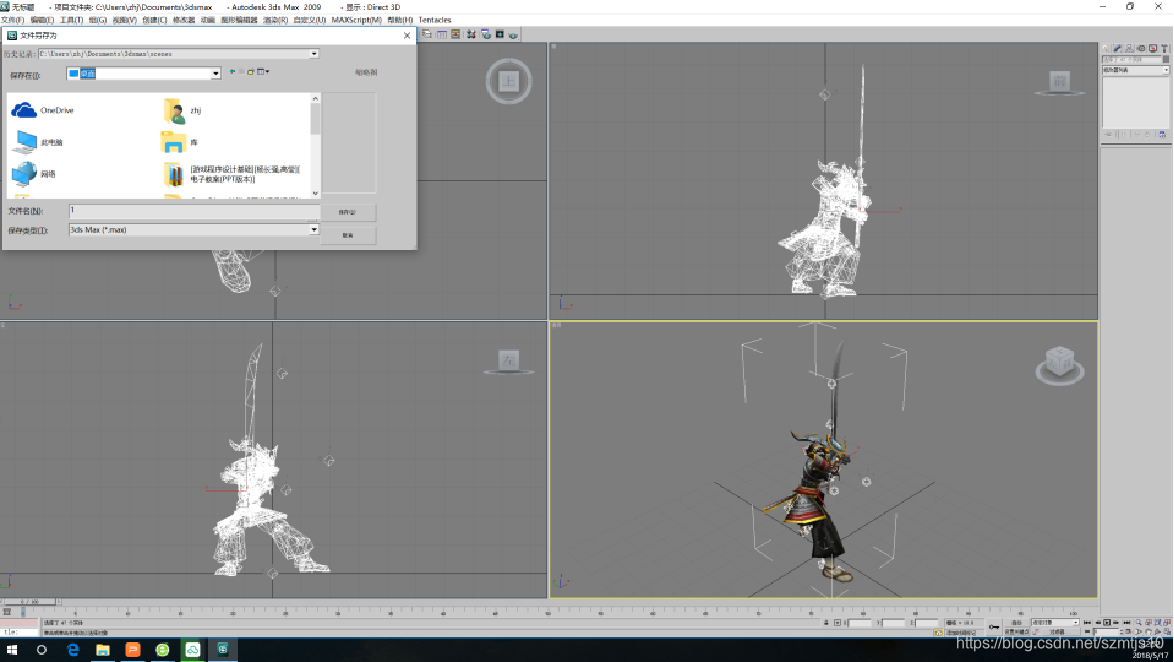The width and height of the screenshot is (1174, 662).
Task: Toggle the selection lock icon in status bar
Action: [827, 622]
